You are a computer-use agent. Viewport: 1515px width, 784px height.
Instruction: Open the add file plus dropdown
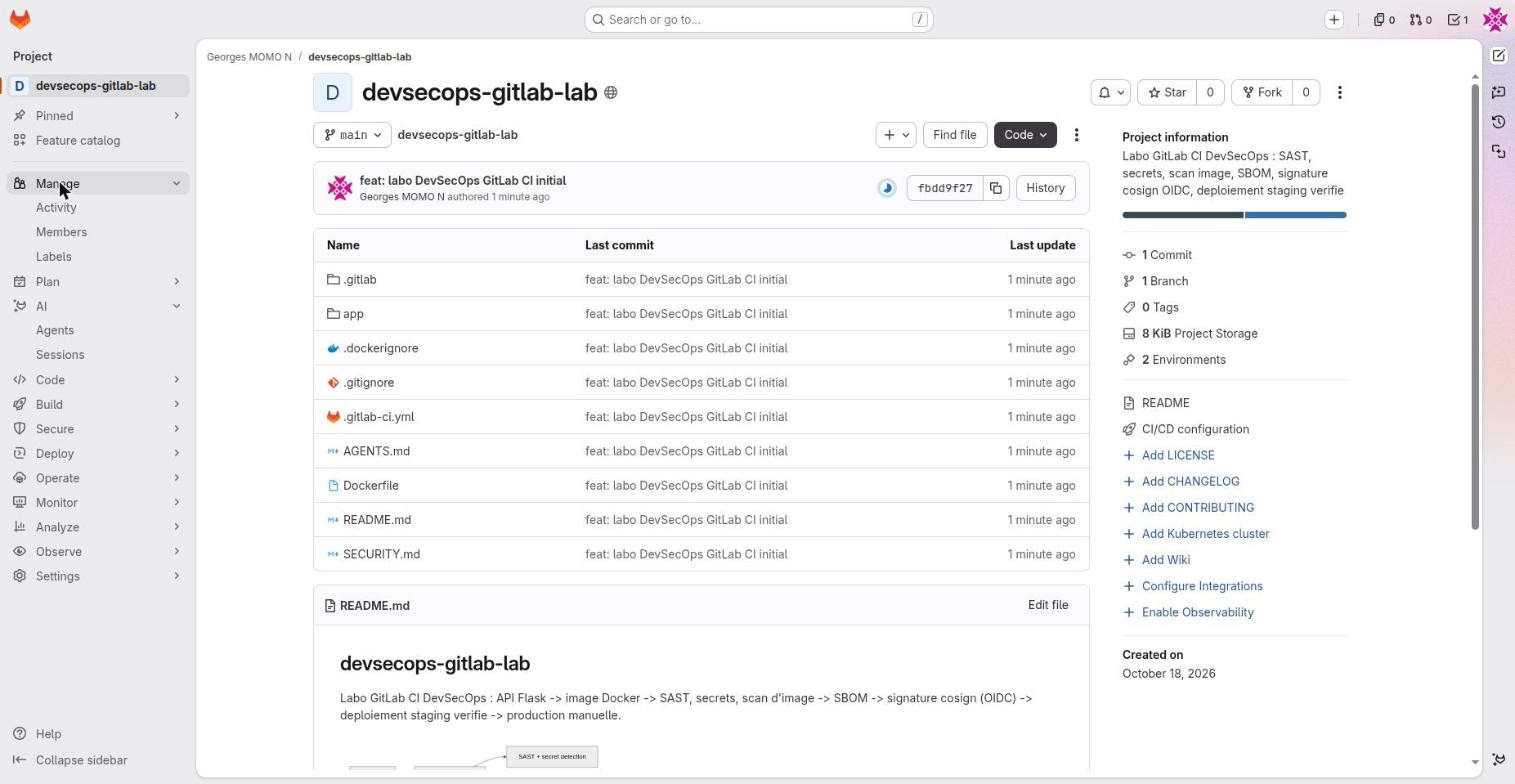click(x=896, y=135)
